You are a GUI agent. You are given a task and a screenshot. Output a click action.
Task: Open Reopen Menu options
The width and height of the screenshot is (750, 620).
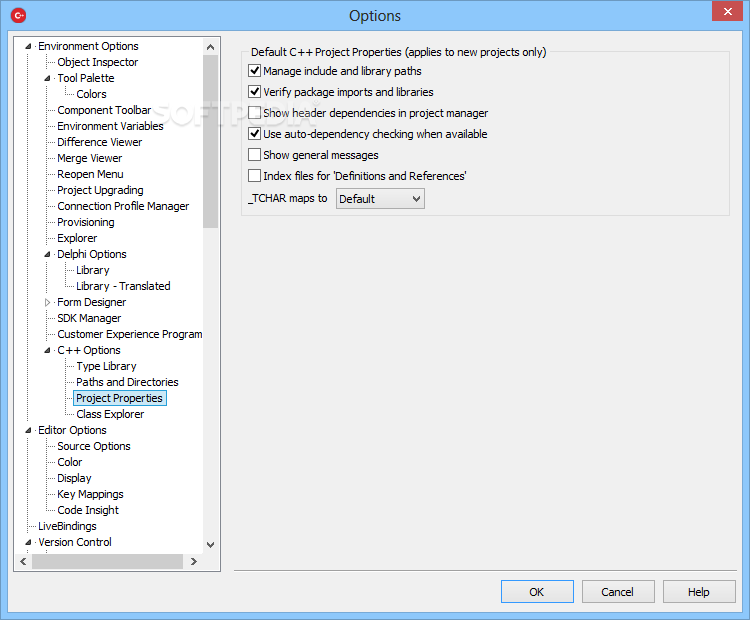pyautogui.click(x=90, y=174)
